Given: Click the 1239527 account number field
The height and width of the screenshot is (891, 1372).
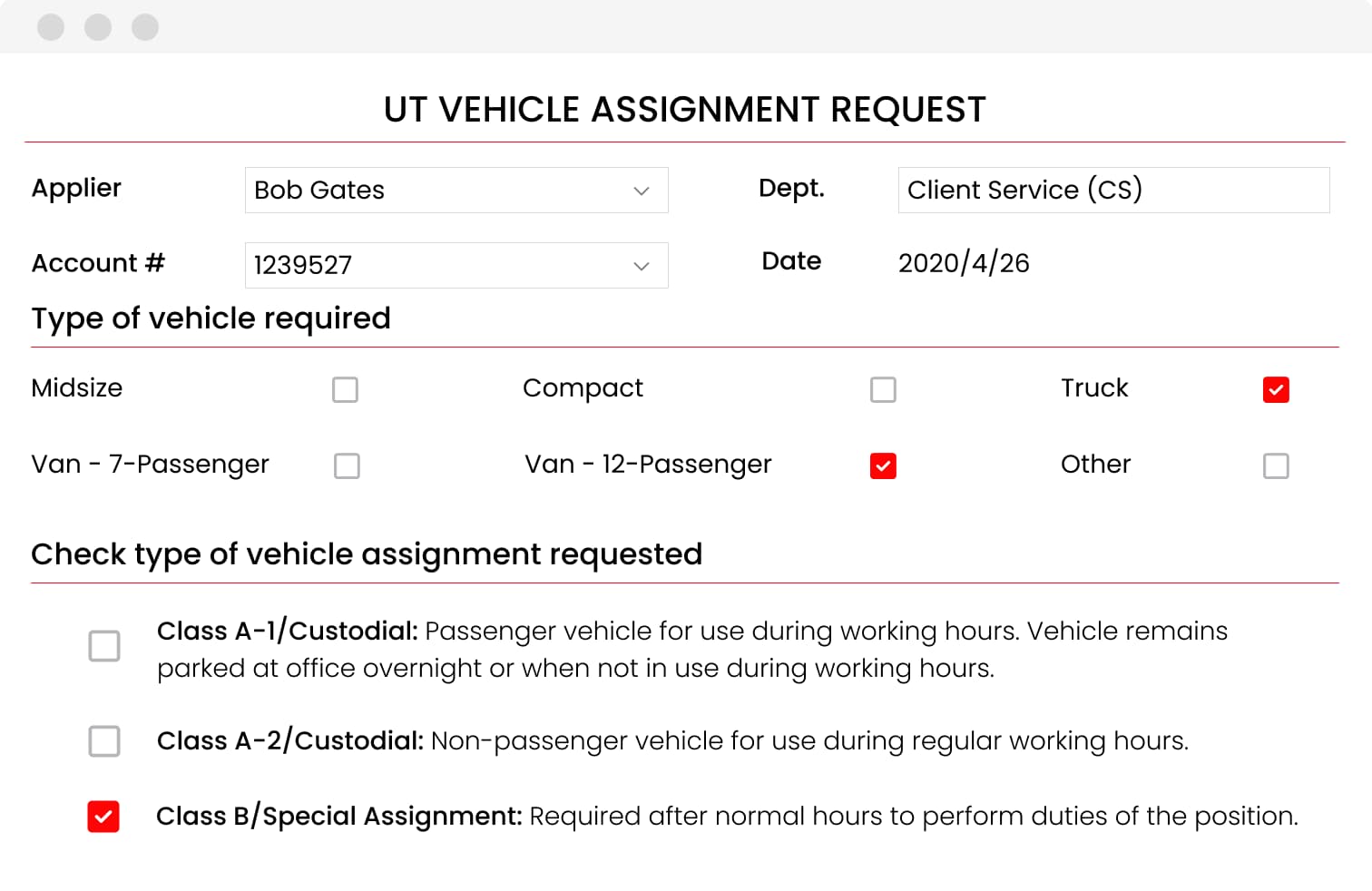Looking at the screenshot, I should point(436,266).
